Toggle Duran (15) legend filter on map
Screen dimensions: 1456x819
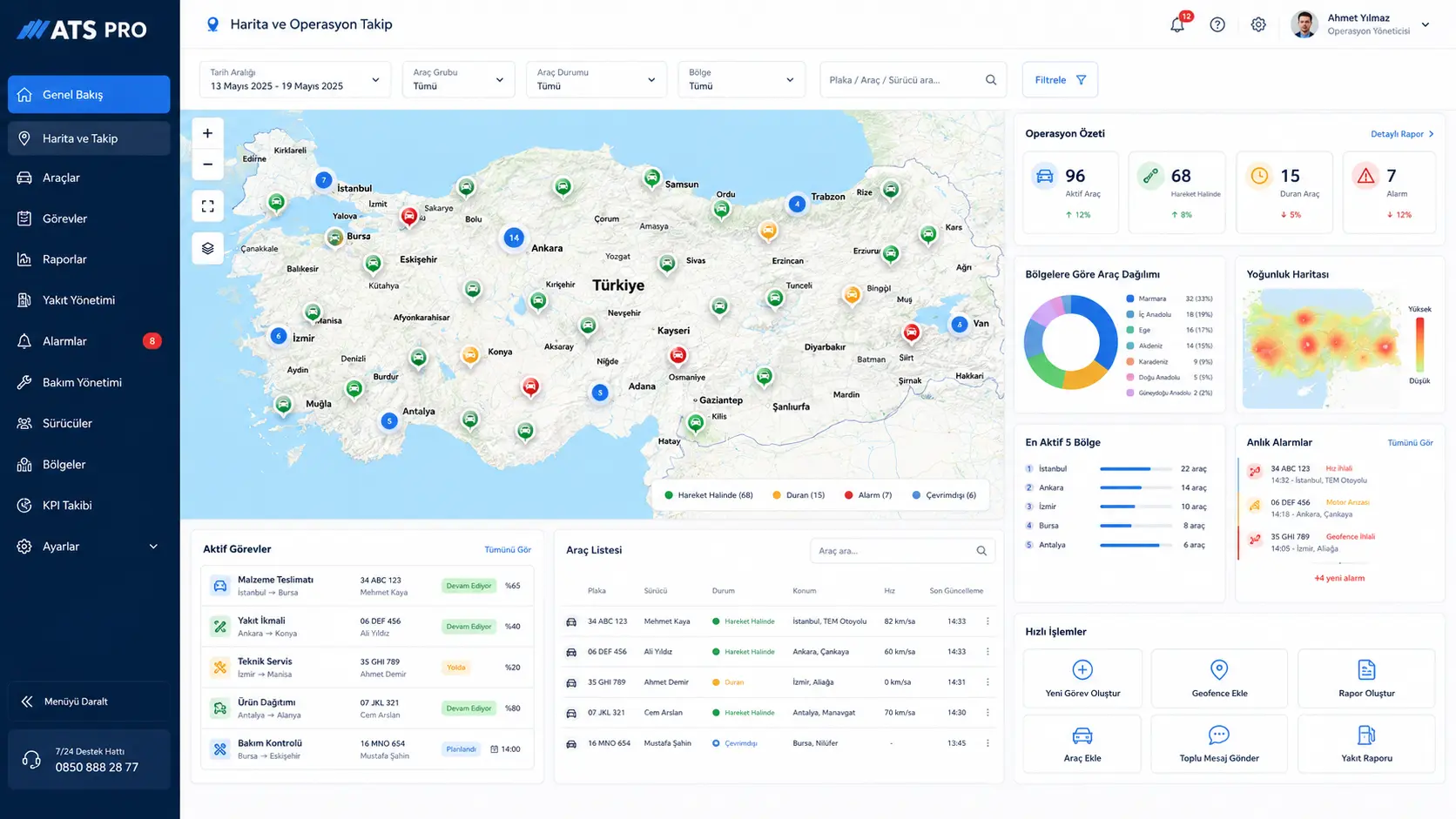click(799, 495)
